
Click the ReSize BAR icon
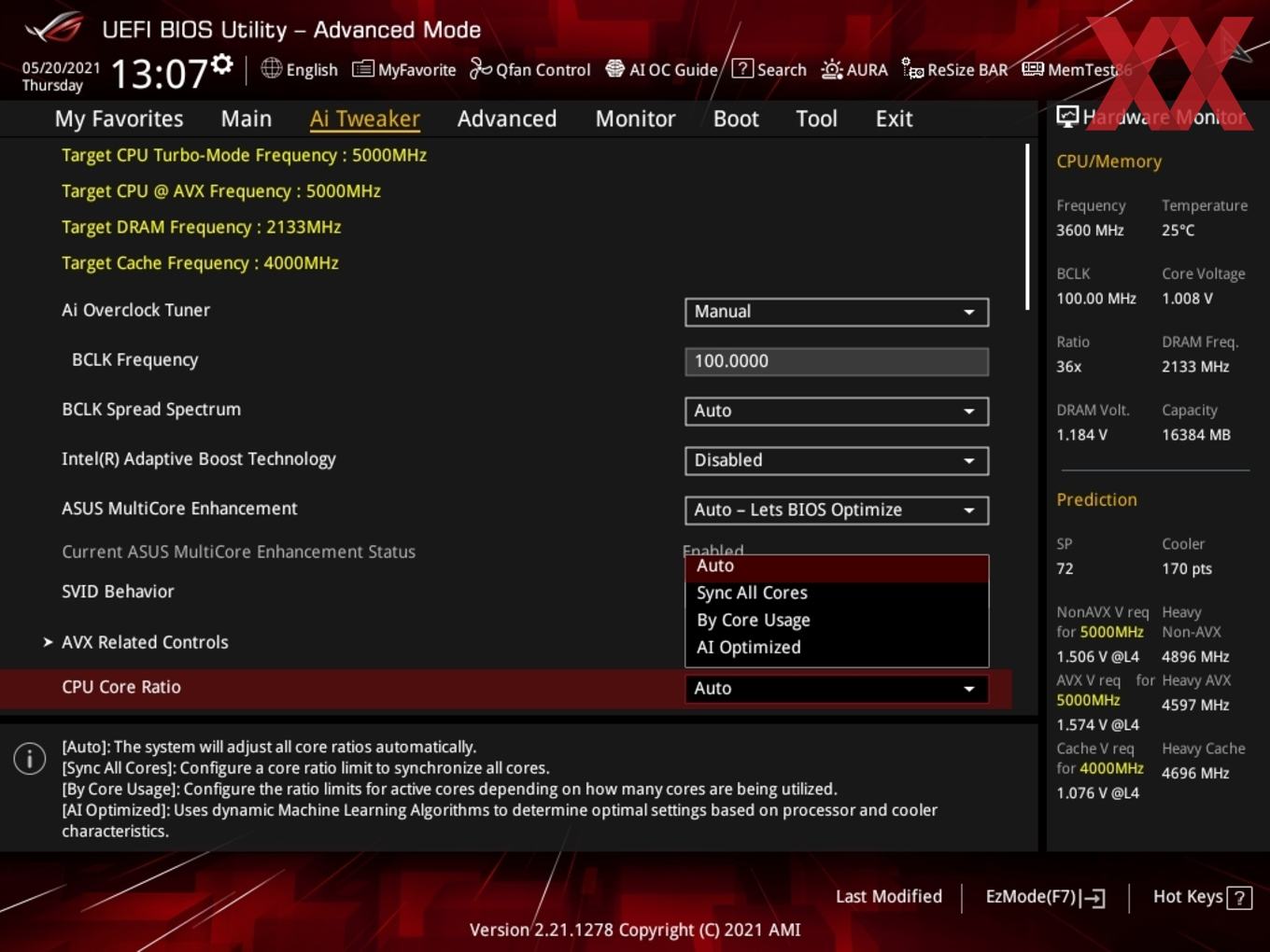[912, 69]
